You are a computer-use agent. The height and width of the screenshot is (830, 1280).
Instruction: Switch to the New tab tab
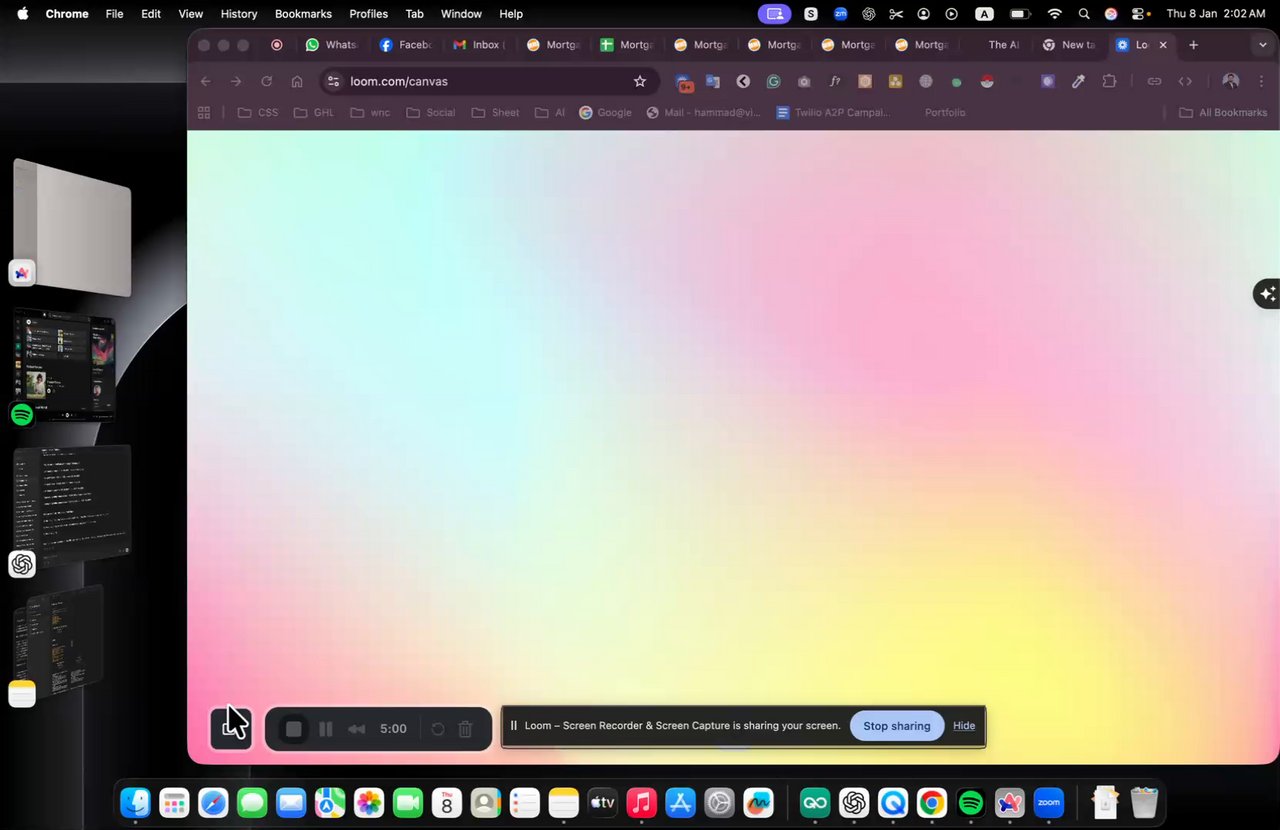click(1070, 45)
